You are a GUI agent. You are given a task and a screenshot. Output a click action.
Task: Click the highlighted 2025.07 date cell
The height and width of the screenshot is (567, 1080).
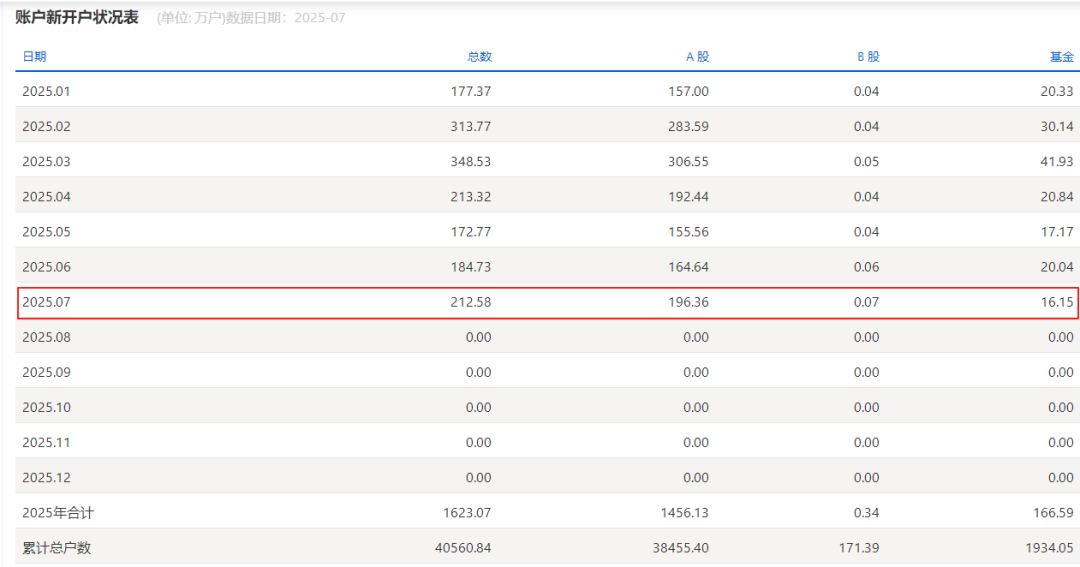point(46,302)
